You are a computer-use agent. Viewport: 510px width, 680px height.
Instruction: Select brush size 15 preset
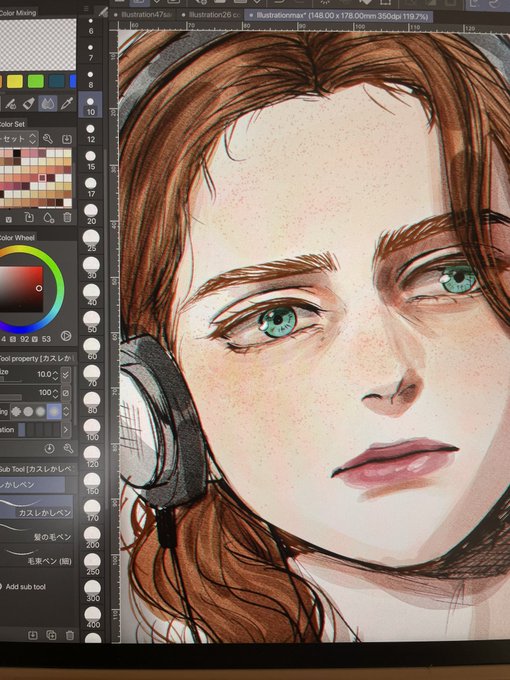point(91,160)
